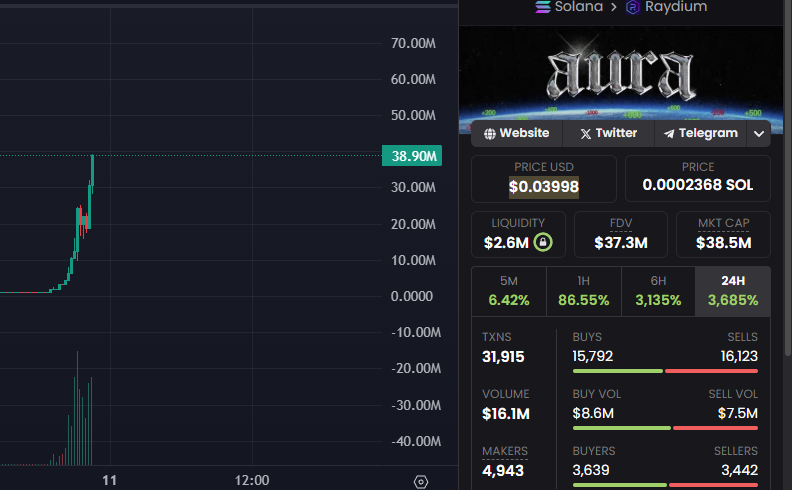
Task: Click the 0.0002368 SOL price box
Action: tap(698, 179)
